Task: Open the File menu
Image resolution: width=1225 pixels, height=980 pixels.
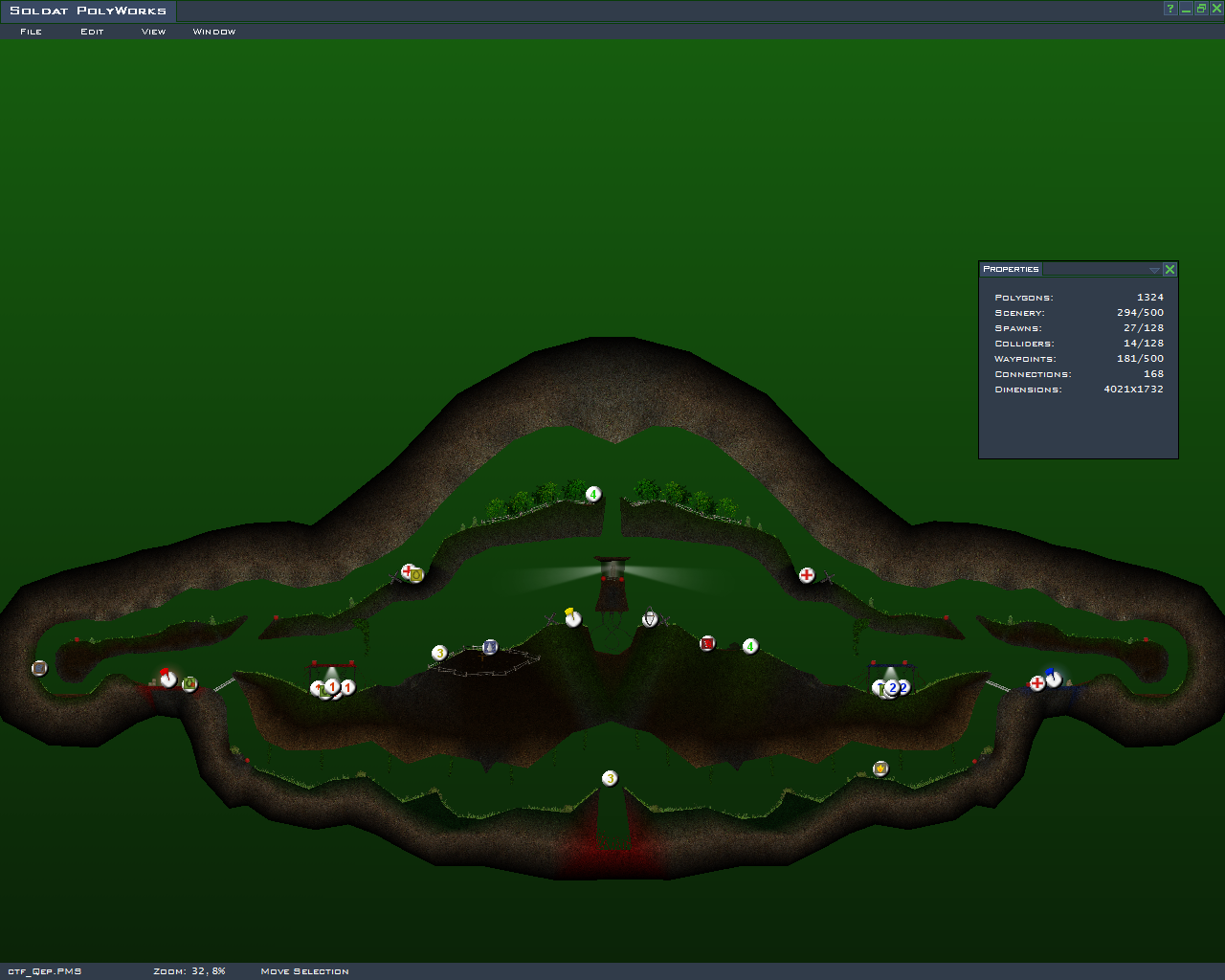Action: pyautogui.click(x=31, y=32)
